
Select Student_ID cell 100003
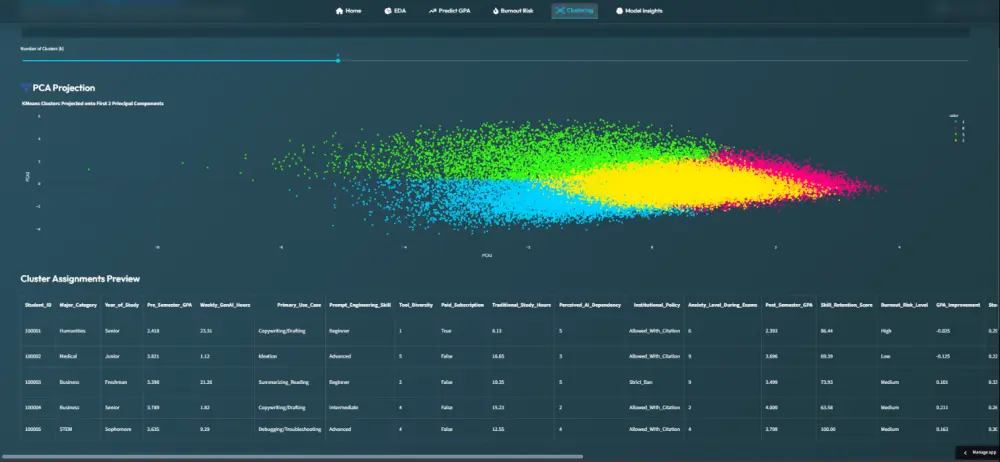click(x=32, y=382)
